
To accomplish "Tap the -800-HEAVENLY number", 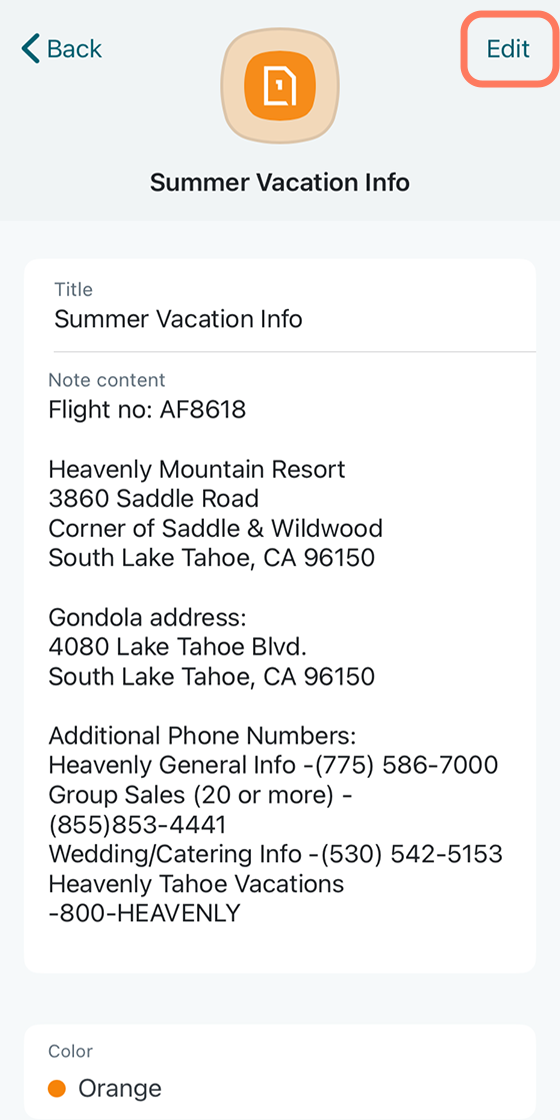I will pyautogui.click(x=144, y=914).
